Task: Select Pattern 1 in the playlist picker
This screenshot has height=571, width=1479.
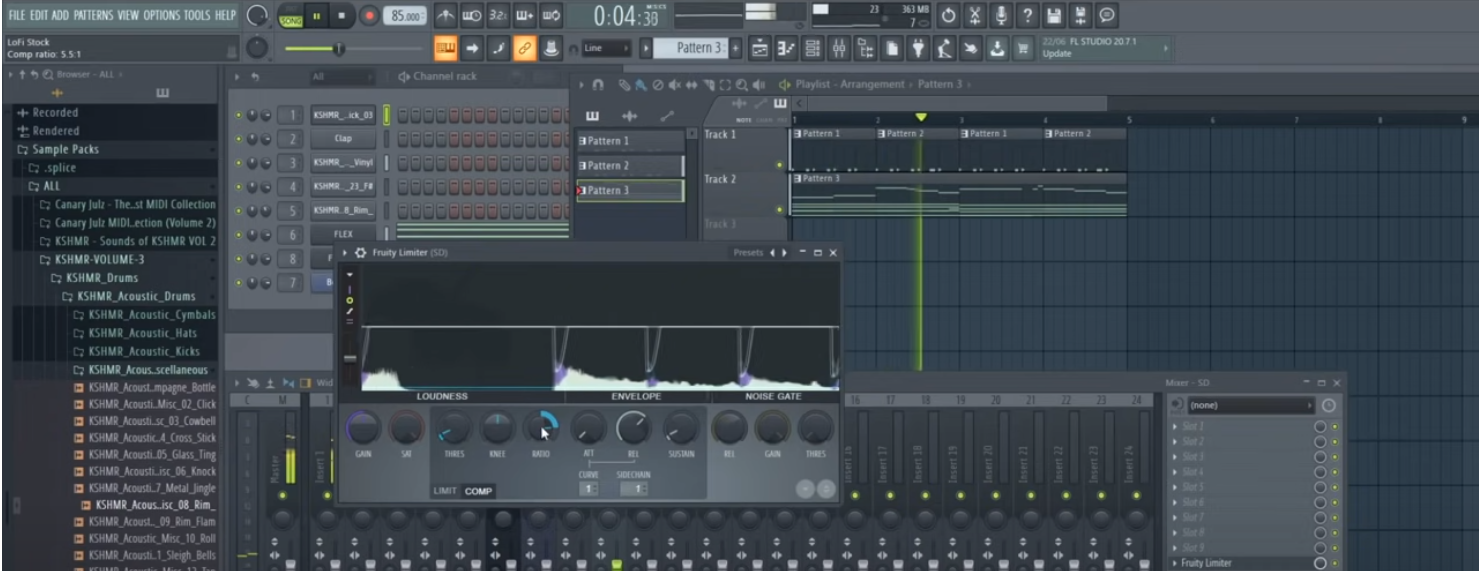Action: click(x=630, y=141)
